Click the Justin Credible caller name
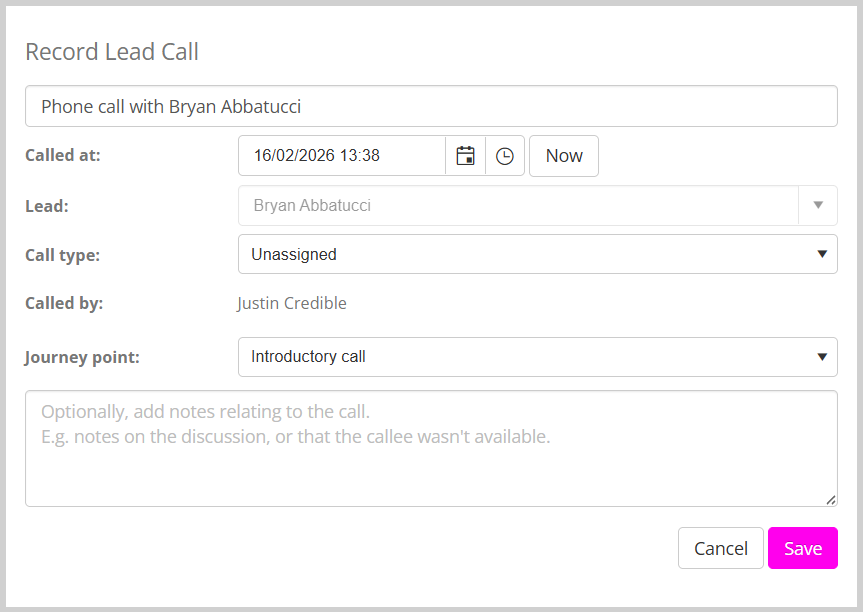This screenshot has height=612, width=863. (x=292, y=303)
